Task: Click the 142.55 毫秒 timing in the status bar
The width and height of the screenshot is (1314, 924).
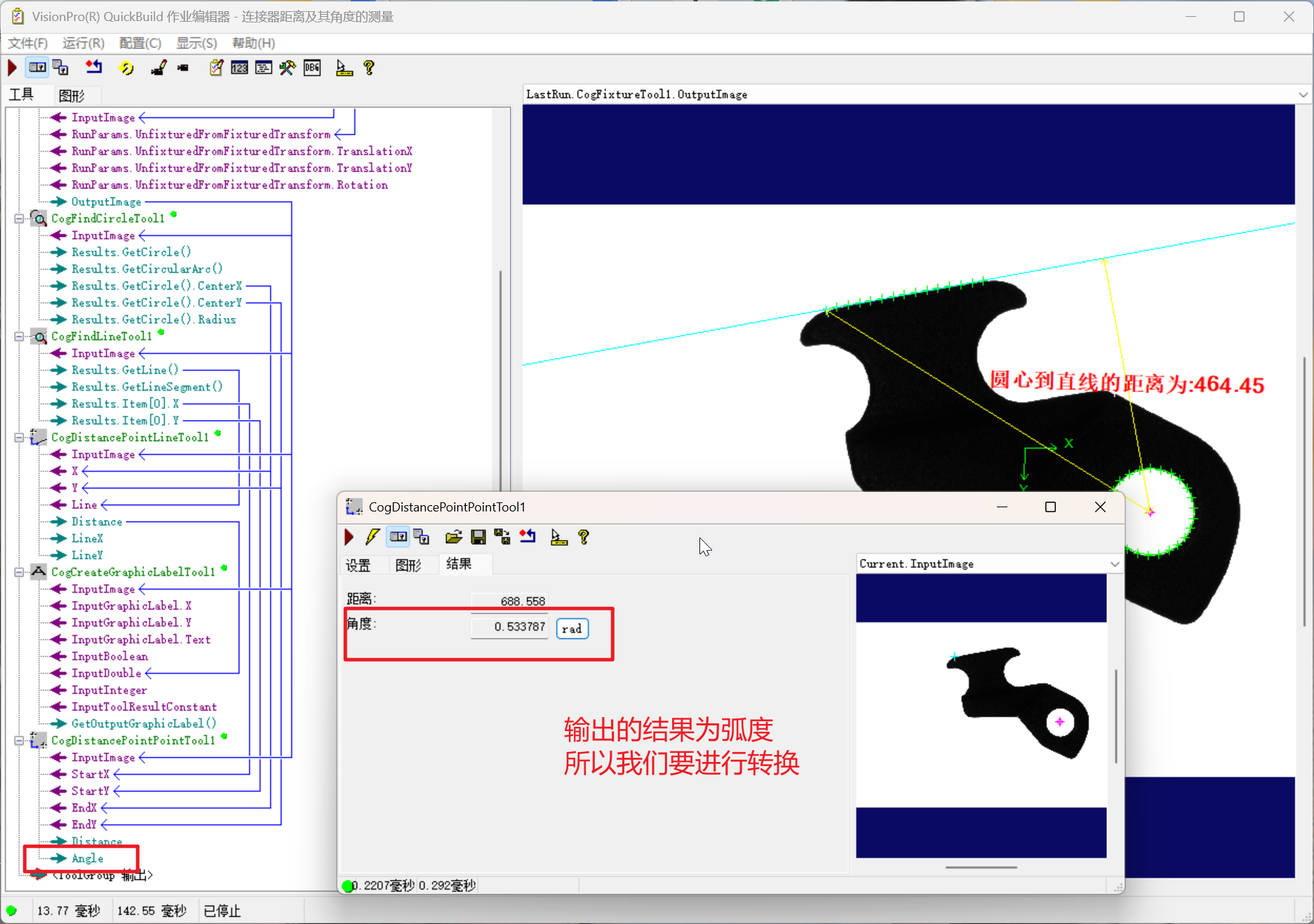Action: 152,911
